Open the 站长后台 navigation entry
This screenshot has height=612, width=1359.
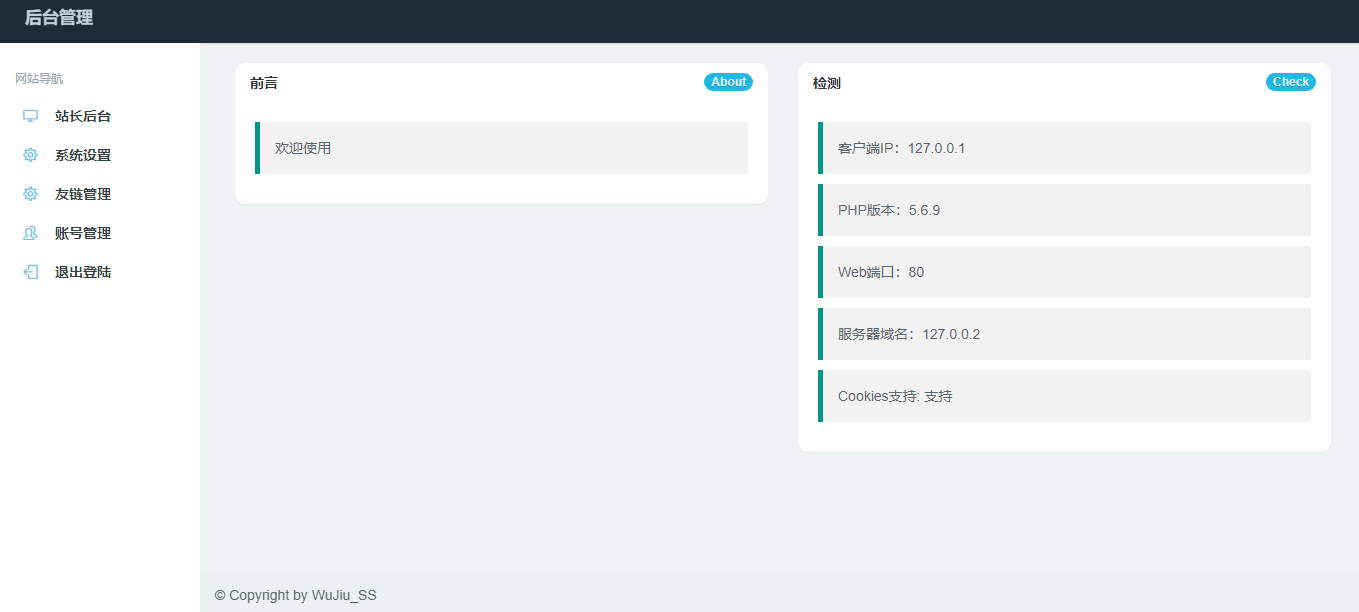(x=83, y=115)
